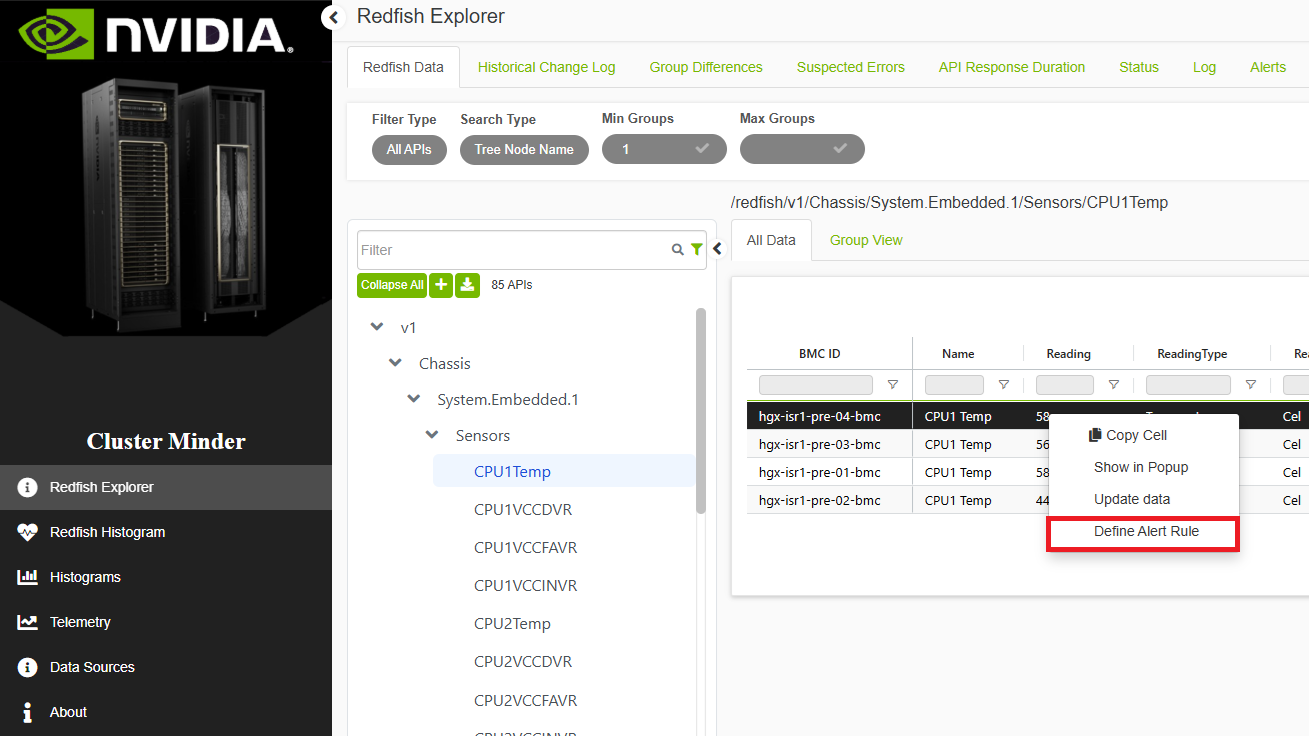The image size is (1311, 736).
Task: Click the Collapse All button
Action: point(392,285)
